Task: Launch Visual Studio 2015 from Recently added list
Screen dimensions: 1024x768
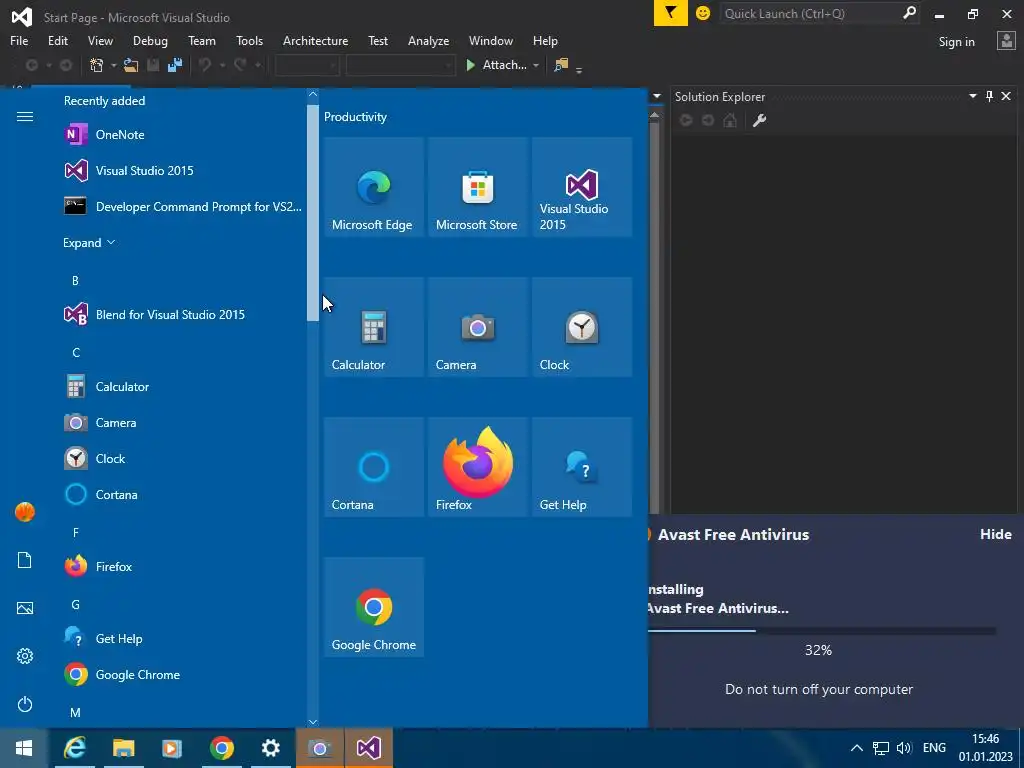Action: pos(183,170)
